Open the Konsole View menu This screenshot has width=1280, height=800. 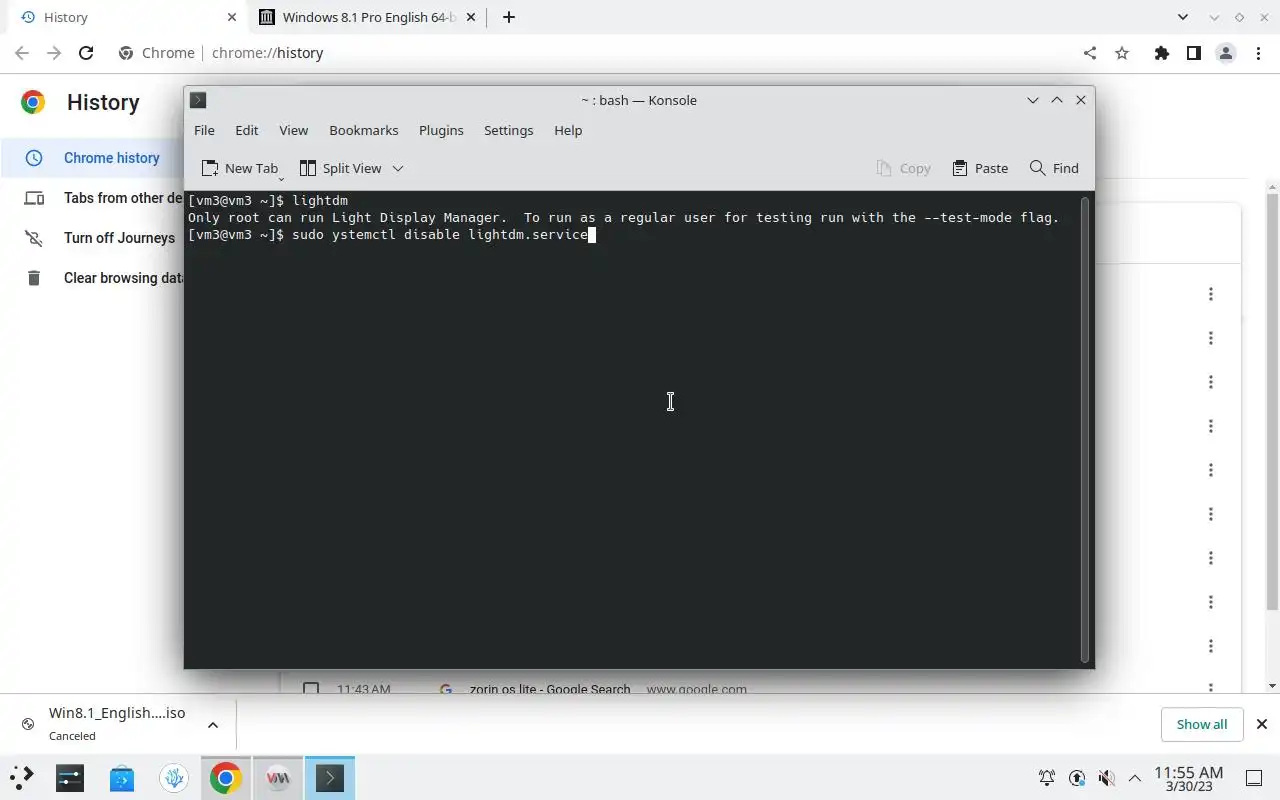click(293, 130)
